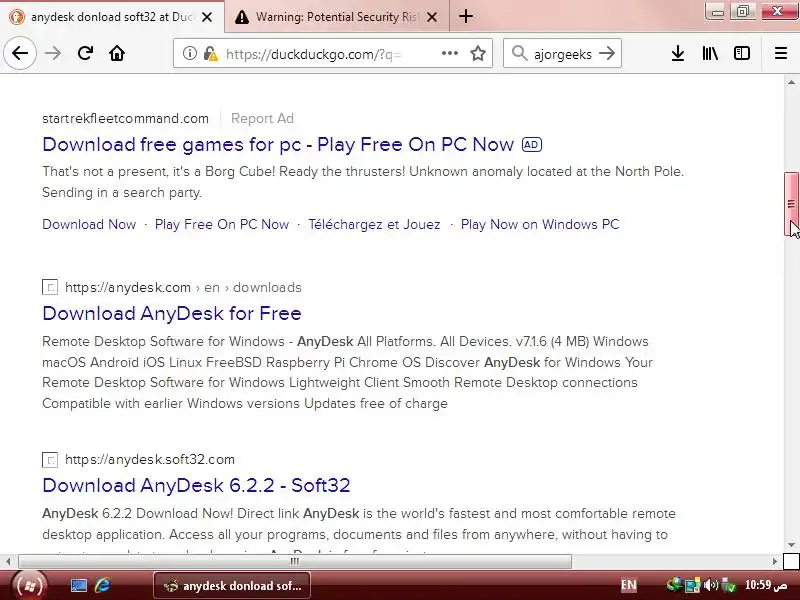800x600 pixels.
Task: Click the padlock warning icon in address bar
Action: 210,53
